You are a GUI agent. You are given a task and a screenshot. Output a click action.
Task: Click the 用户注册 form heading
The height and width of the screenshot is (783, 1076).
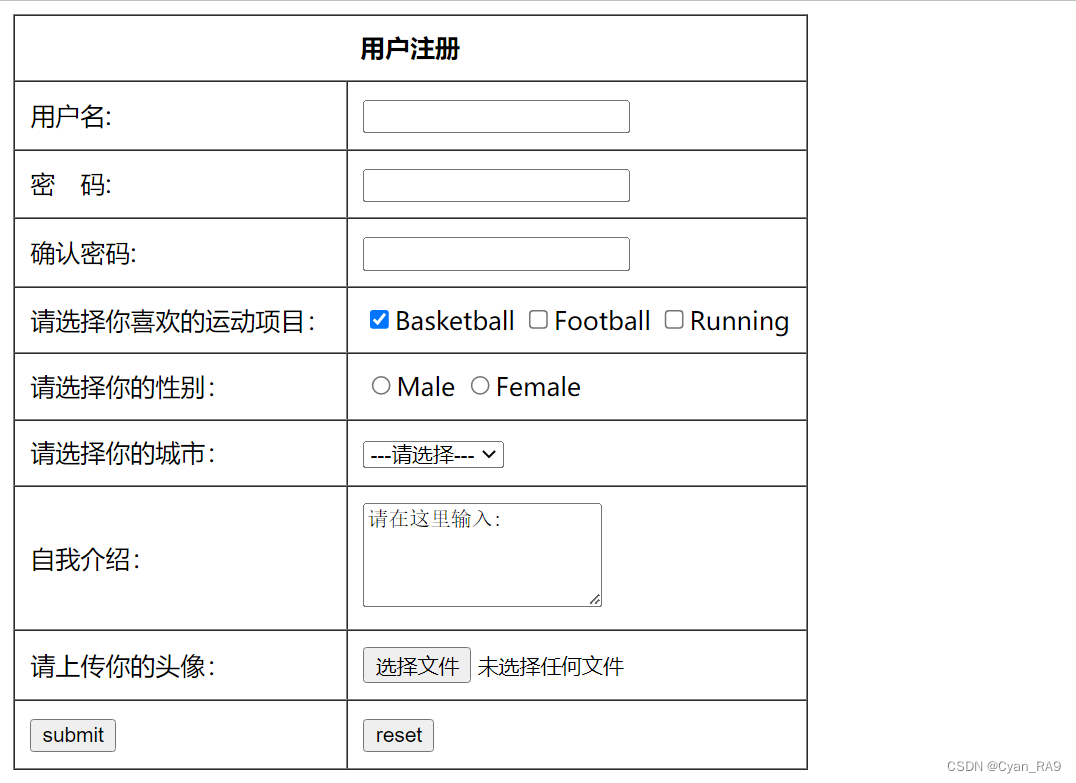[x=410, y=49]
